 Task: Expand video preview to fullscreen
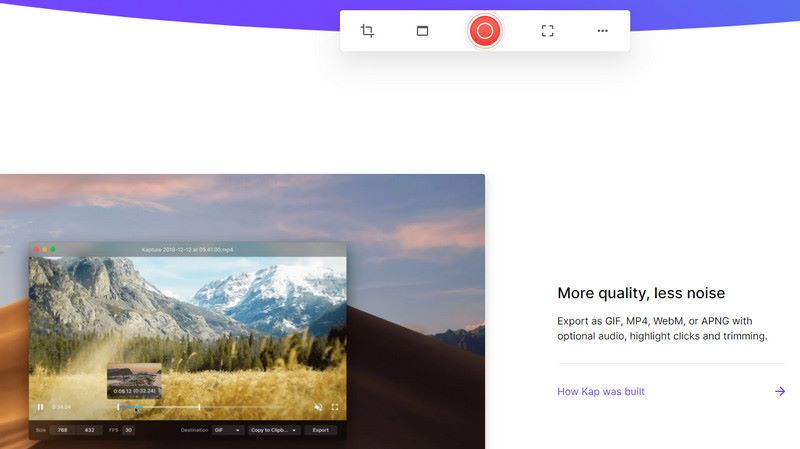point(335,407)
